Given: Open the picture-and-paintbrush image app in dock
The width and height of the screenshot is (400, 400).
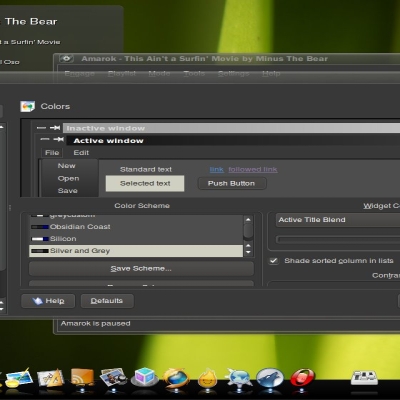Looking at the screenshot, I should 19,379.
